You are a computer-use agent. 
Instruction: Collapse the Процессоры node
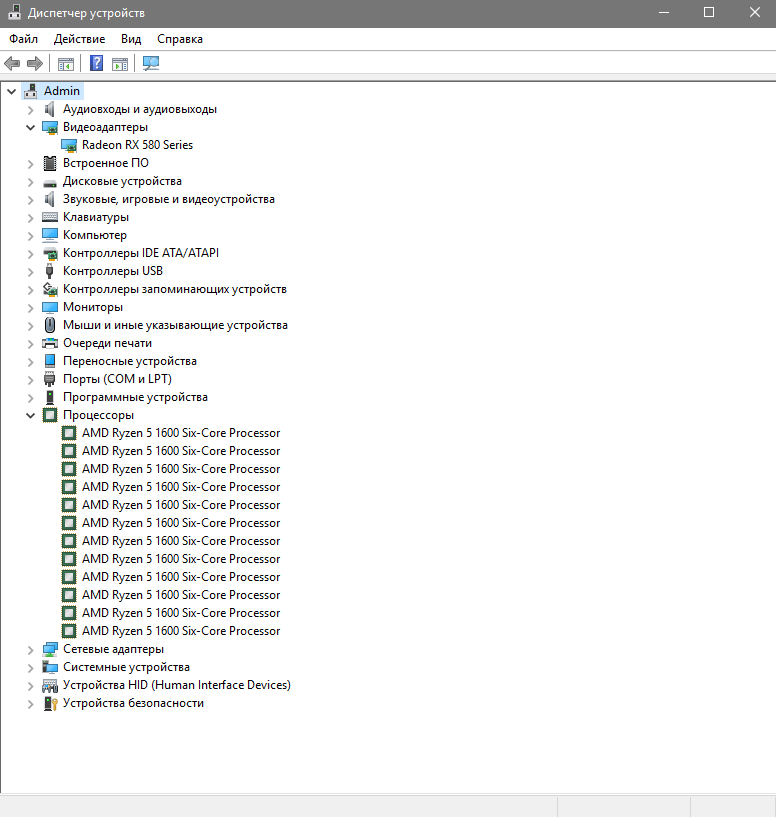click(x=30, y=416)
